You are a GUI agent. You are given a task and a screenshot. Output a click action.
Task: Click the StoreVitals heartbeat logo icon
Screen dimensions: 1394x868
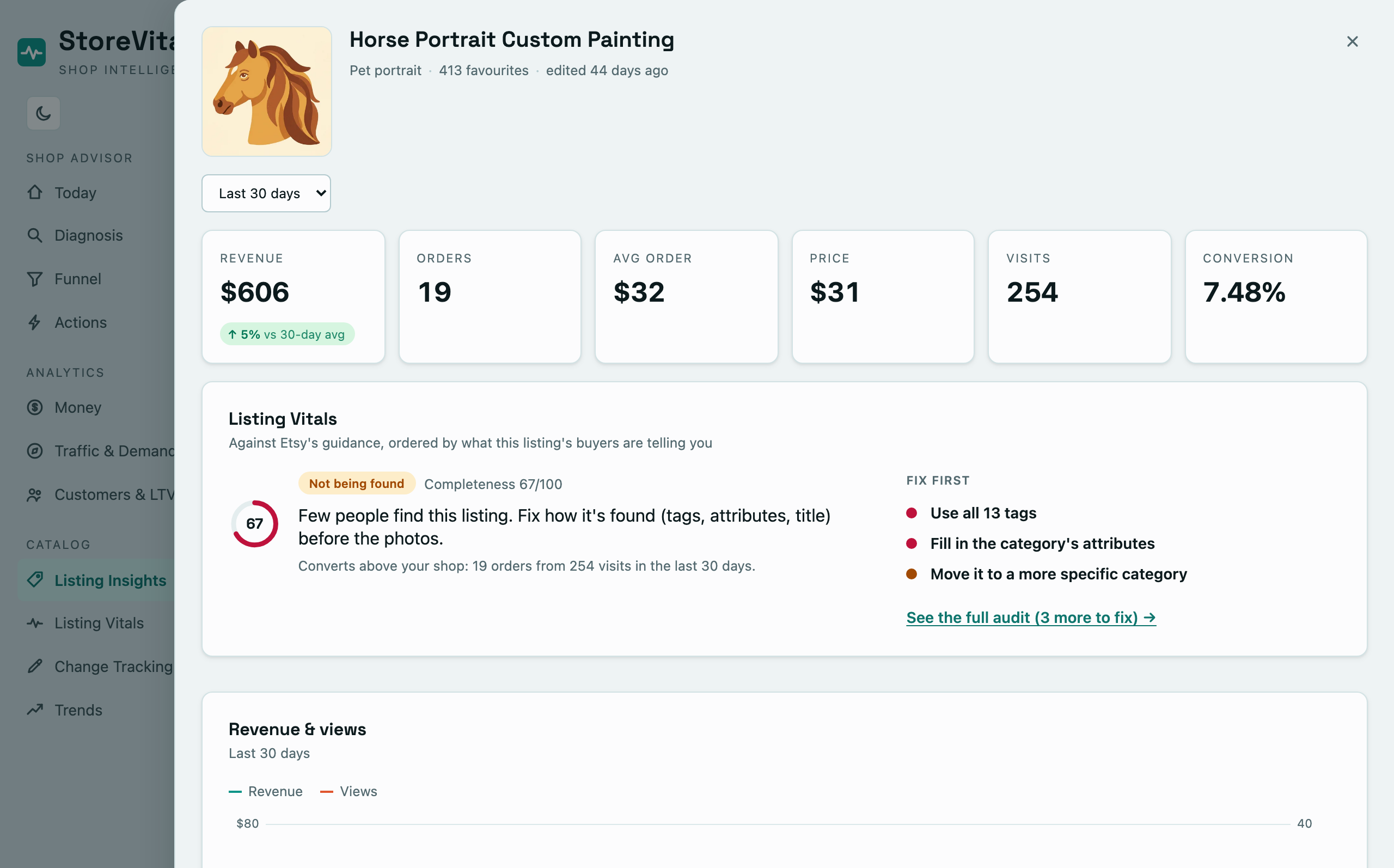point(32,52)
